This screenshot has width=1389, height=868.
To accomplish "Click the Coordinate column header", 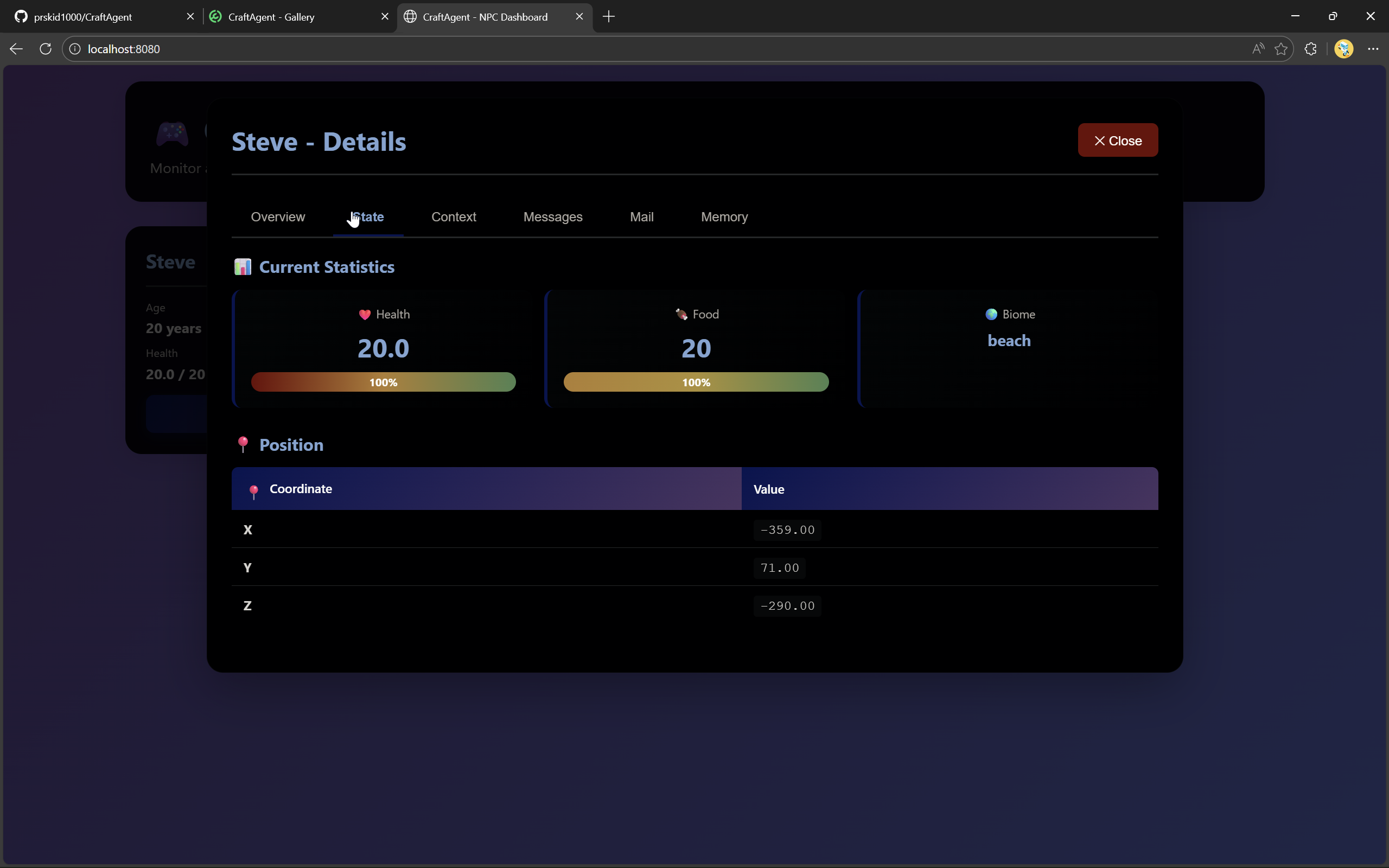I will (487, 489).
